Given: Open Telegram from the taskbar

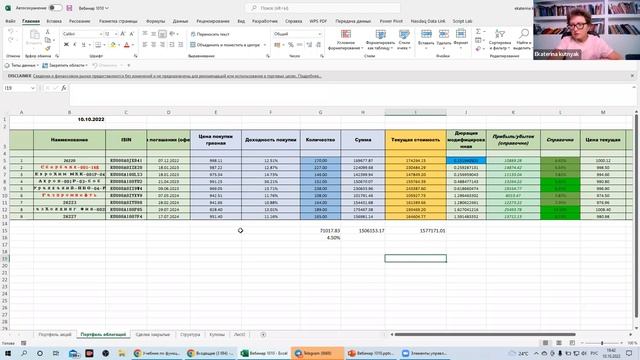Looking at the screenshot, I should point(317,353).
